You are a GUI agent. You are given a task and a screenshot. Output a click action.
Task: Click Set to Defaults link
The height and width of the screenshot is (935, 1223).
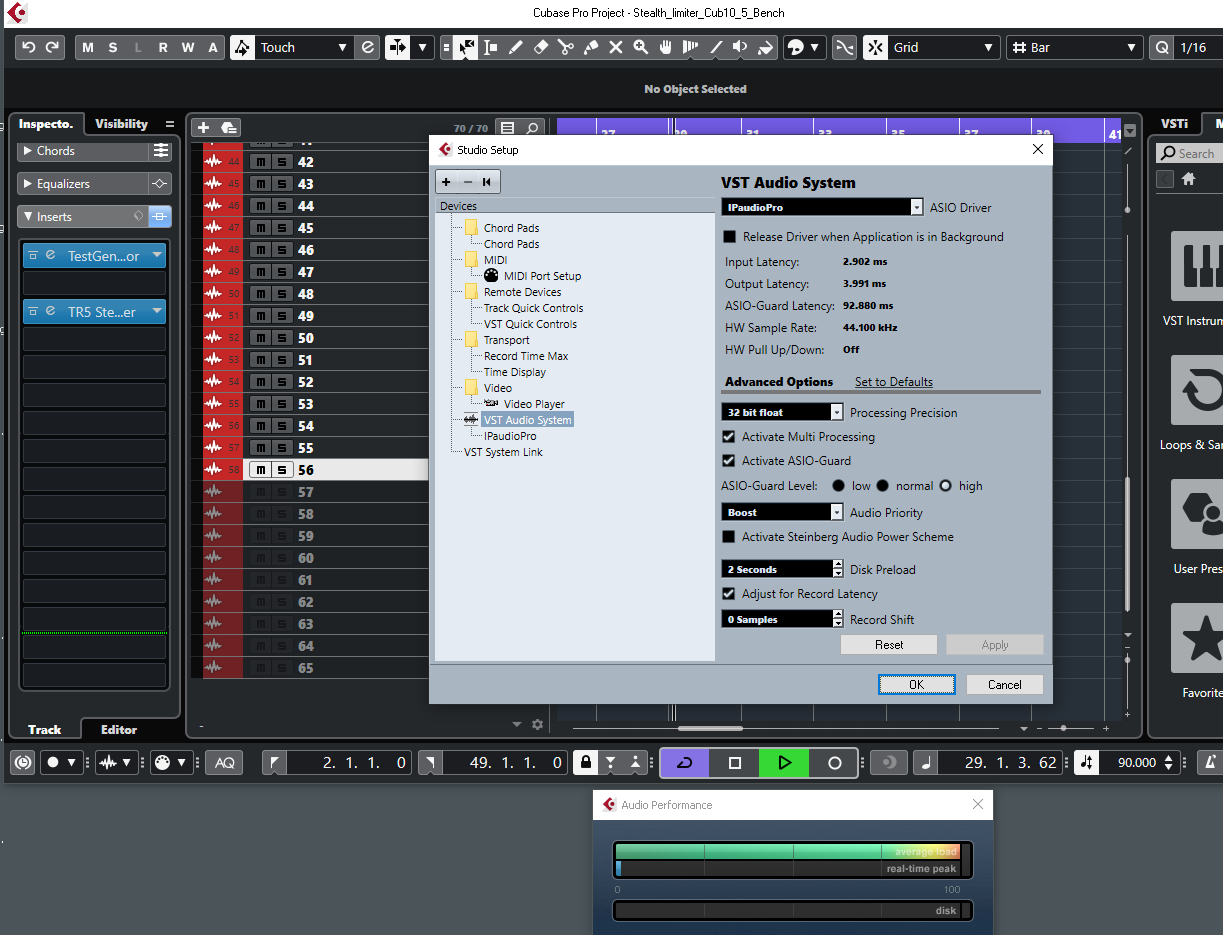(x=894, y=382)
